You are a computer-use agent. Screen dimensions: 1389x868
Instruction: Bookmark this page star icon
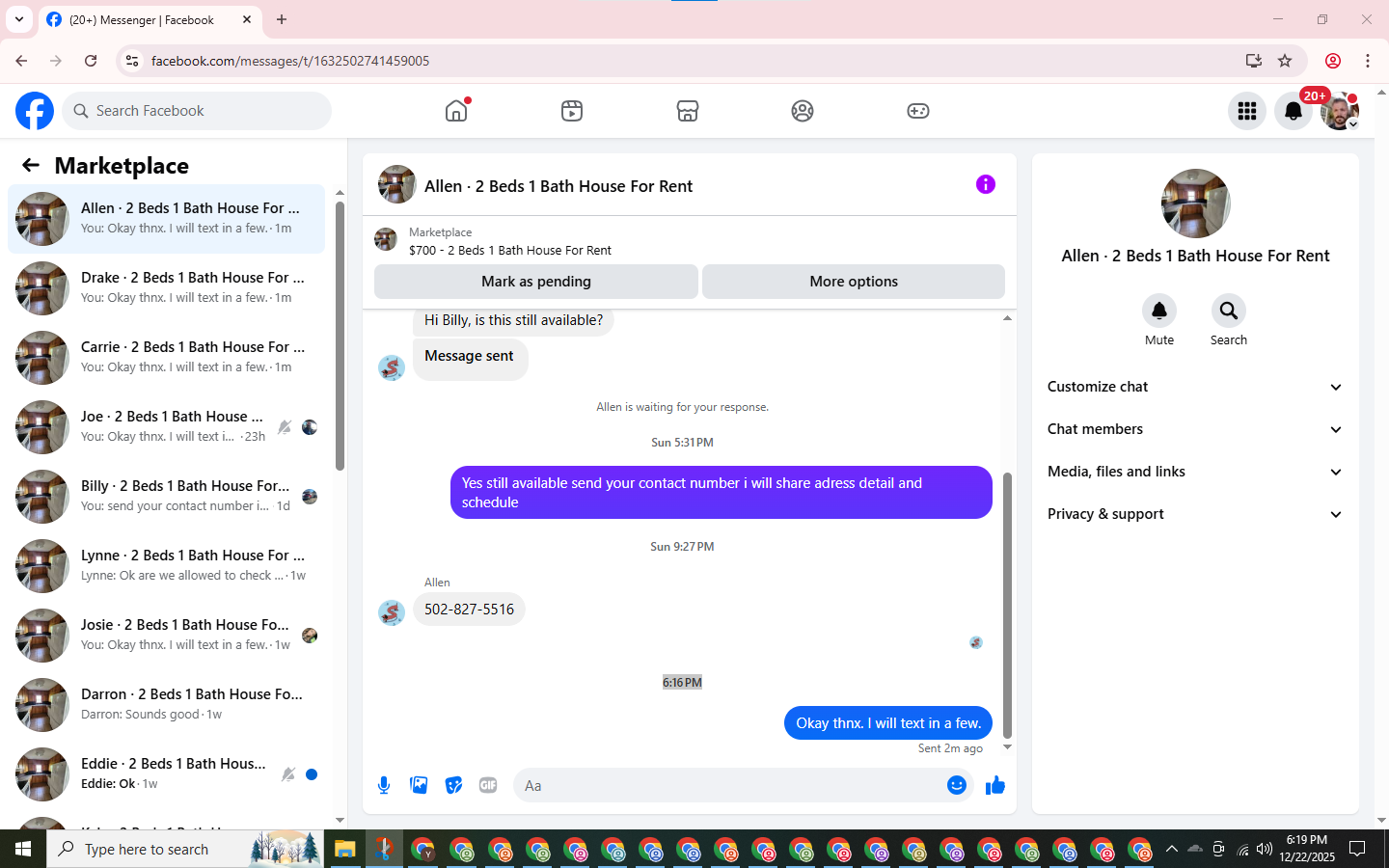pos(1285,61)
